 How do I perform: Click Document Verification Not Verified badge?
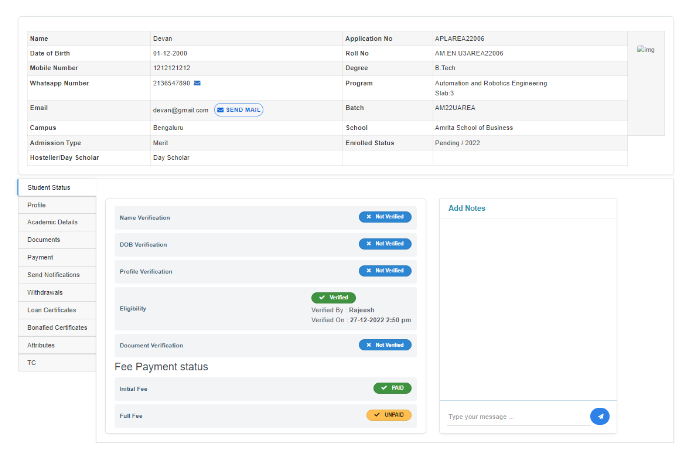point(385,345)
